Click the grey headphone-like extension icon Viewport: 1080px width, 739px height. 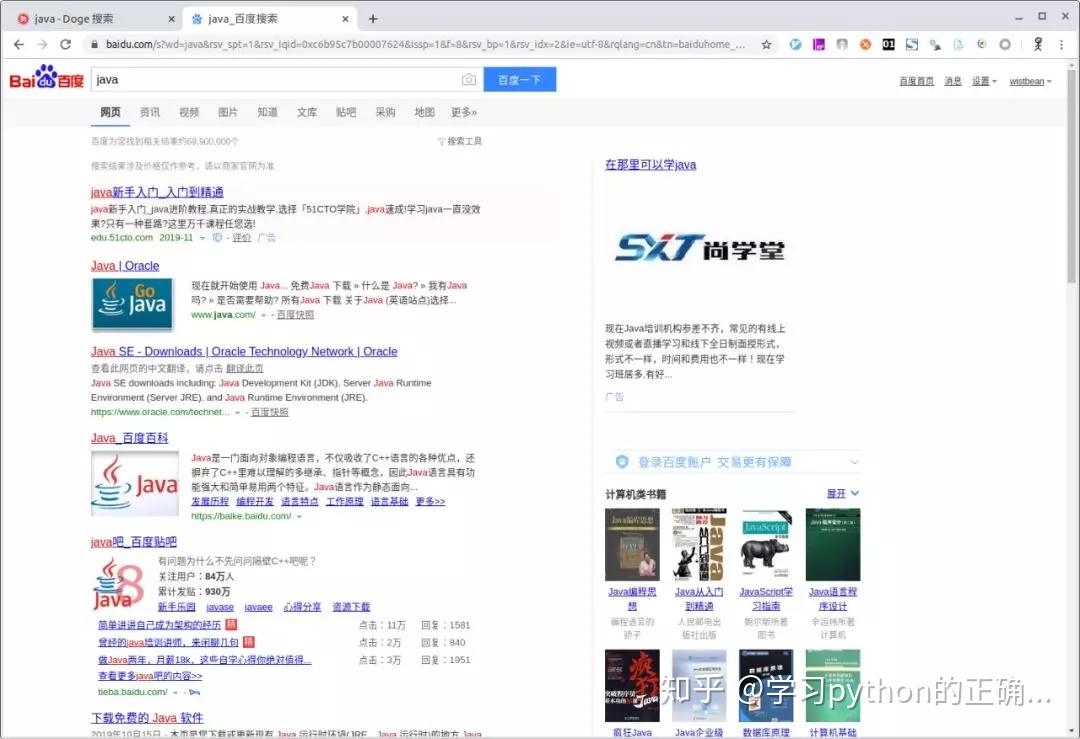[842, 45]
